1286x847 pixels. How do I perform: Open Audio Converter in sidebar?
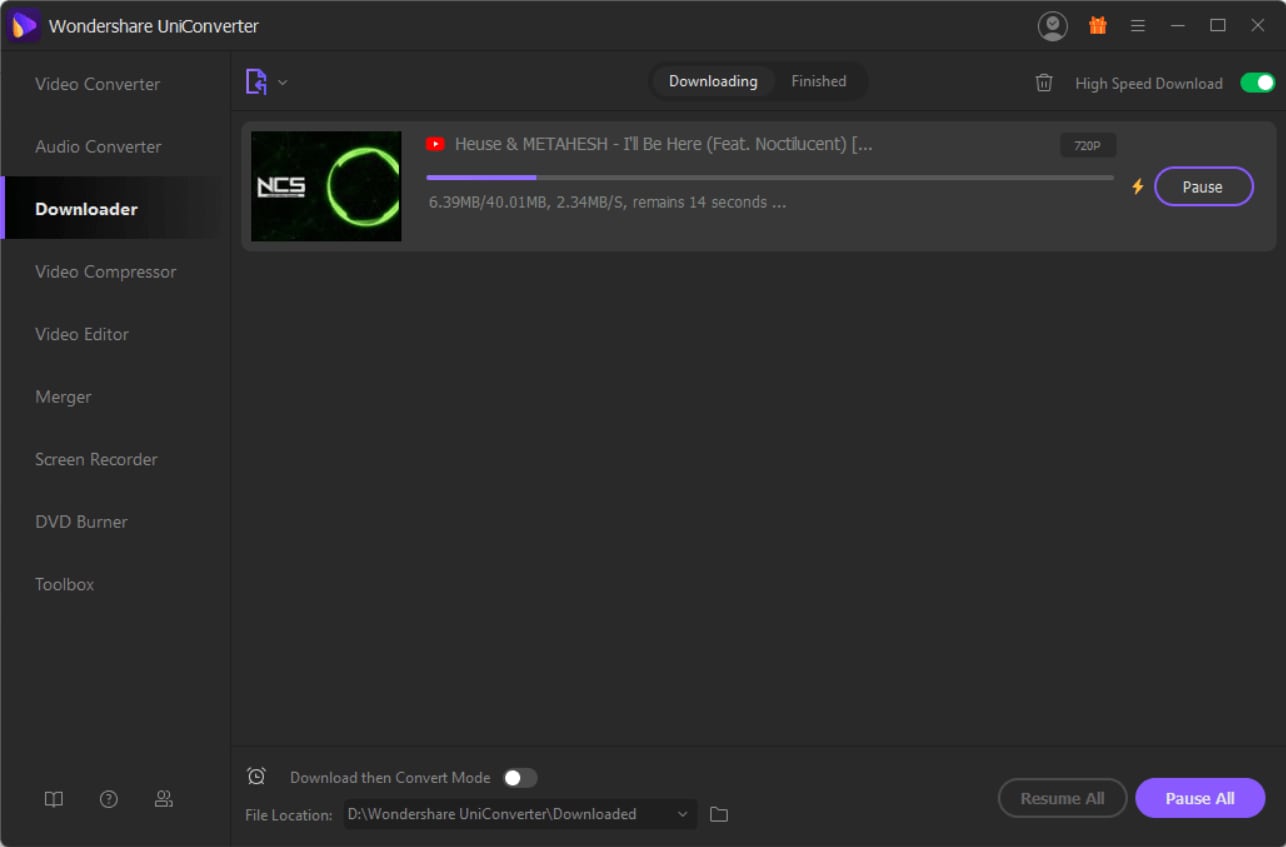point(98,147)
